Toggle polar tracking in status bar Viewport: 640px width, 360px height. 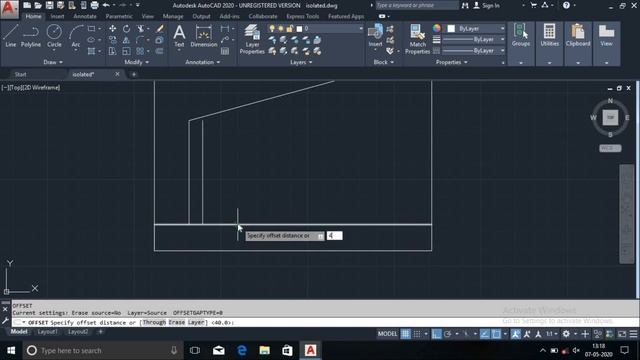click(448, 334)
